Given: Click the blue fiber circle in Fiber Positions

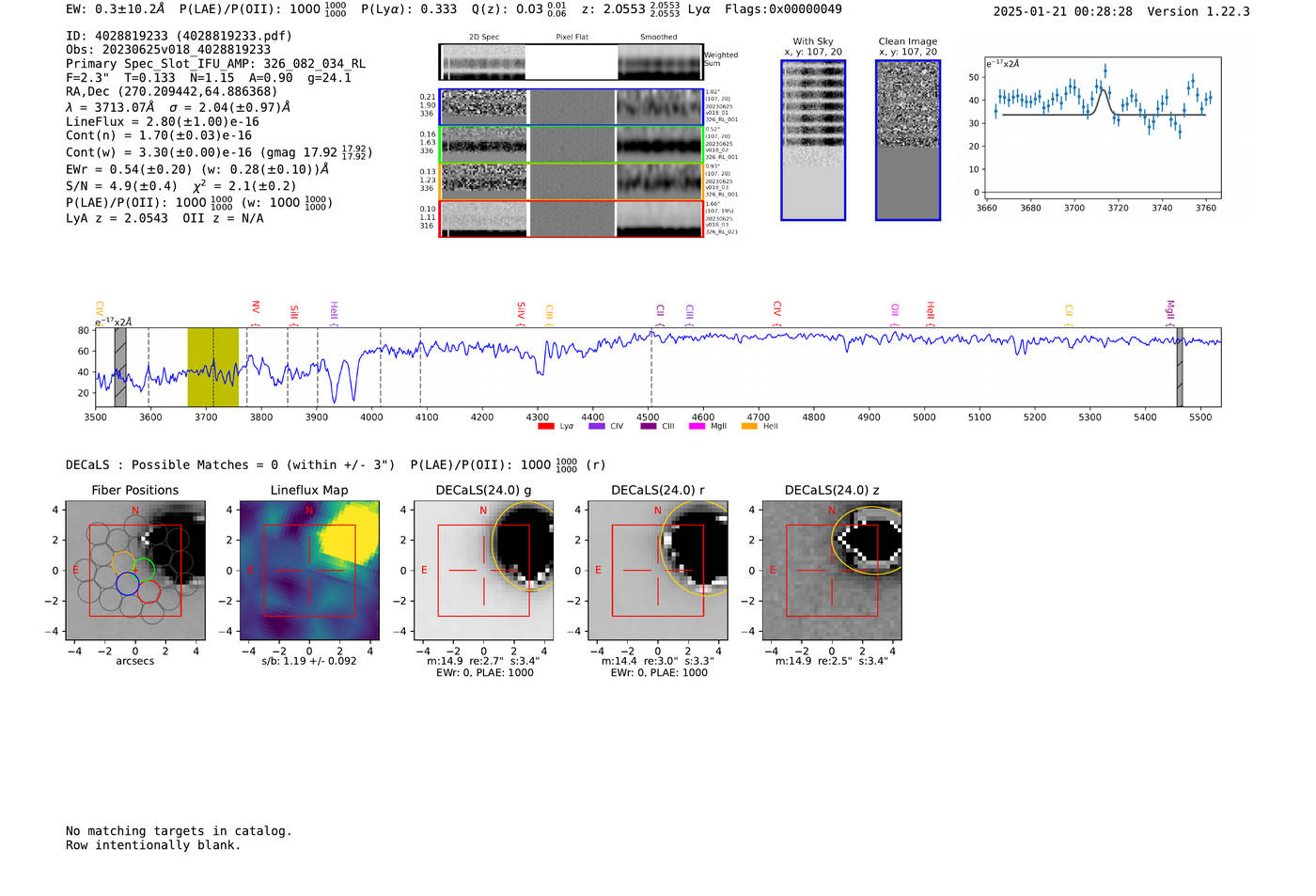Looking at the screenshot, I should pos(128,584).
